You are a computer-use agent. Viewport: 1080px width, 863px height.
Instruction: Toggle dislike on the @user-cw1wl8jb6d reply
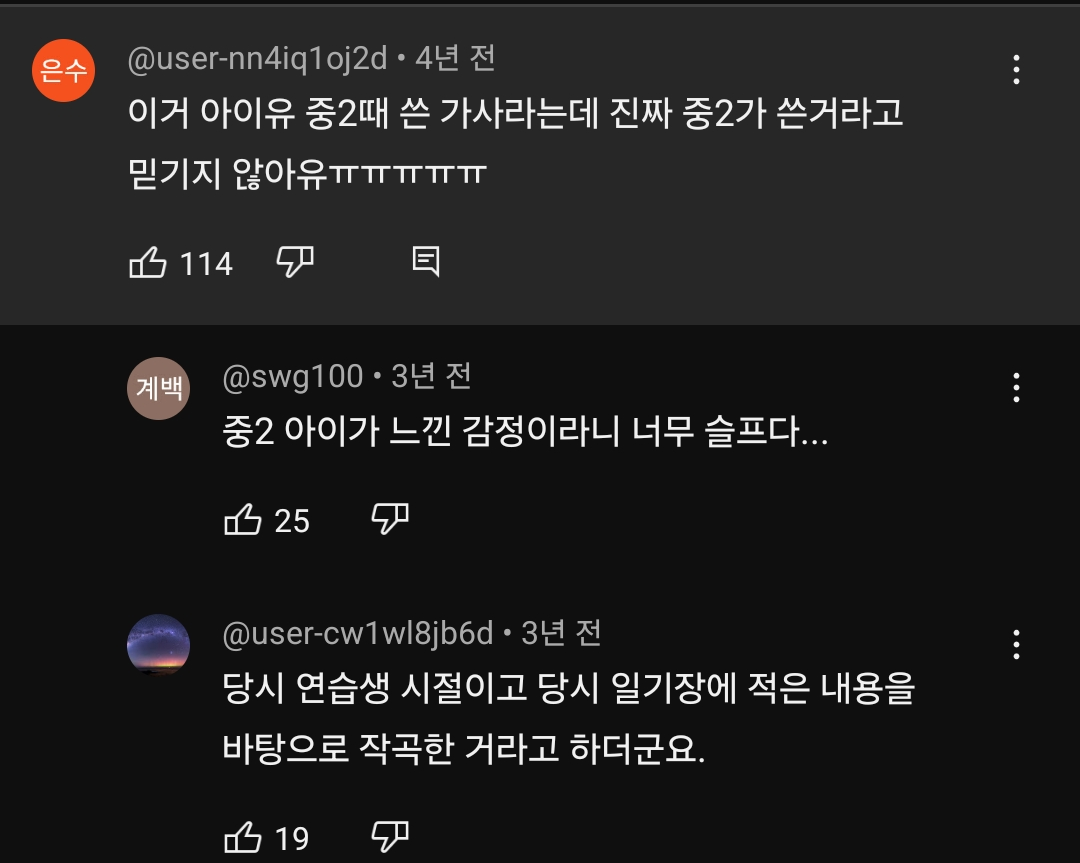[390, 835]
